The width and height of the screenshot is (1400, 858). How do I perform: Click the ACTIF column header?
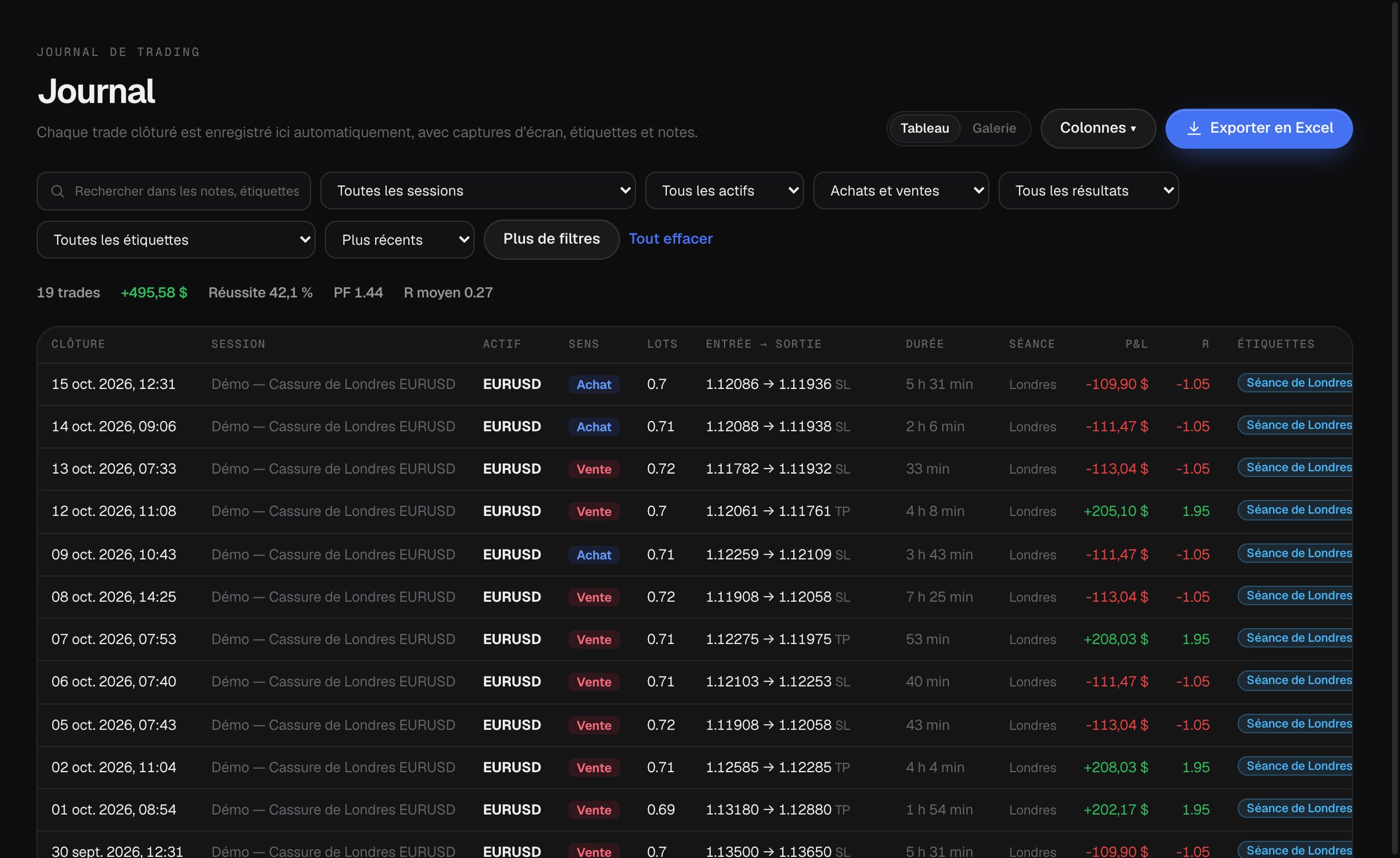(x=502, y=344)
